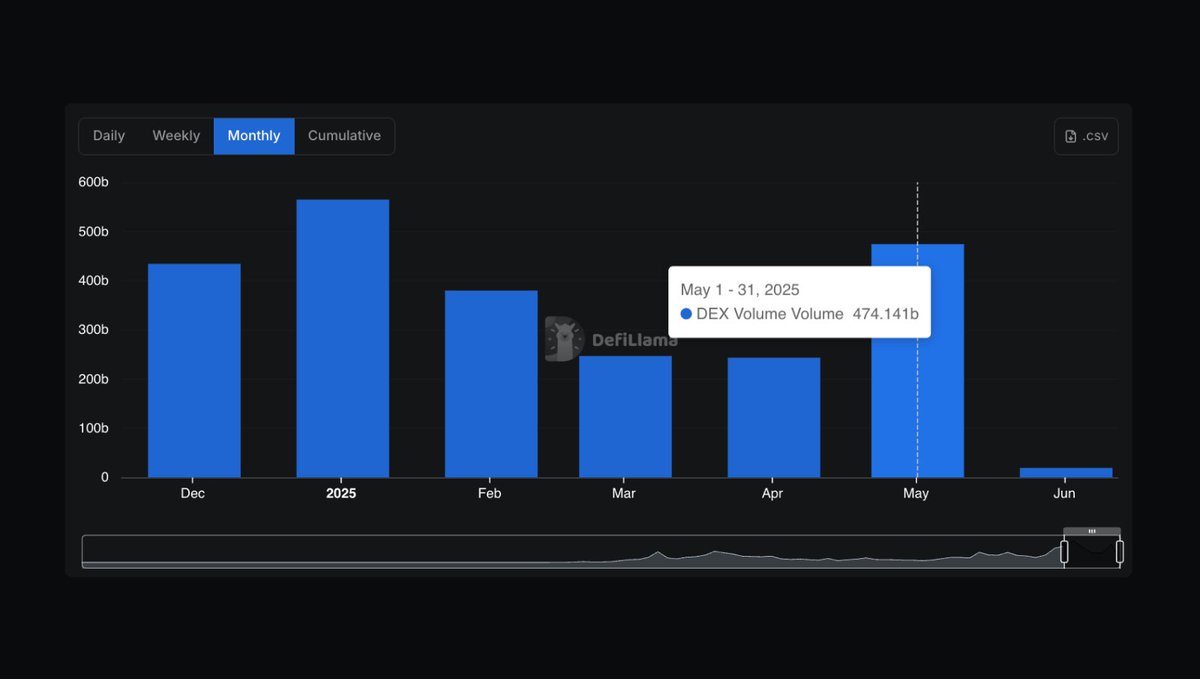The width and height of the screenshot is (1200, 679).
Task: Click the May volume bar
Action: 918,361
